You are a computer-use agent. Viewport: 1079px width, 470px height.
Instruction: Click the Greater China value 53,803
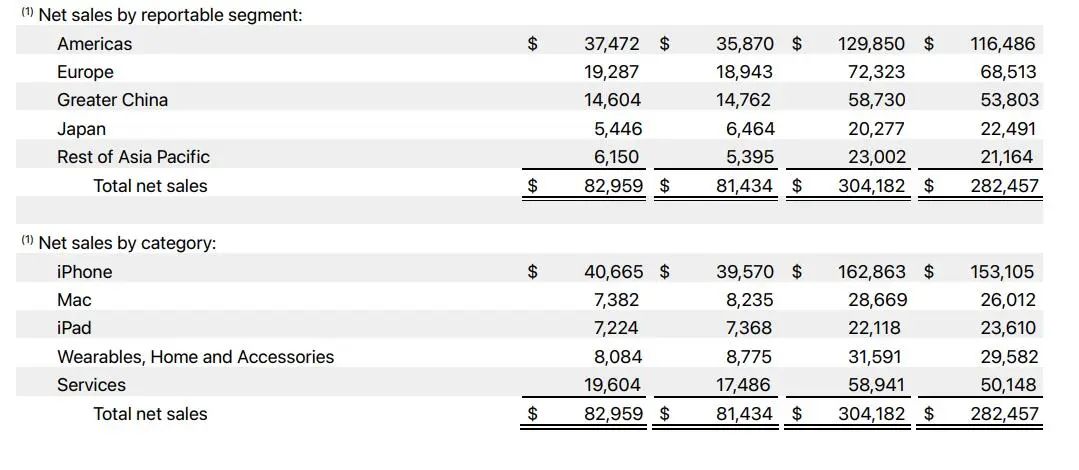[1005, 100]
